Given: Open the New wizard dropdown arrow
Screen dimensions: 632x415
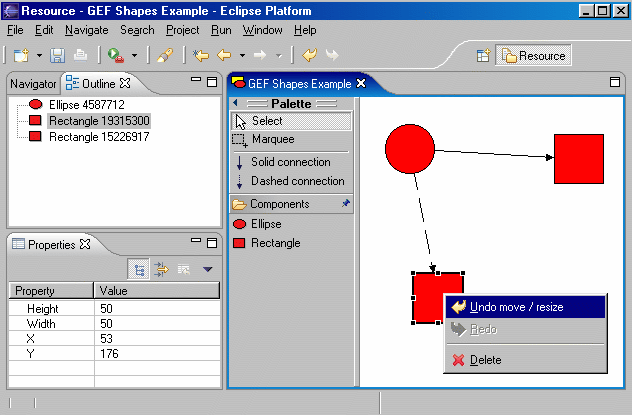Looking at the screenshot, I should coord(37,56).
